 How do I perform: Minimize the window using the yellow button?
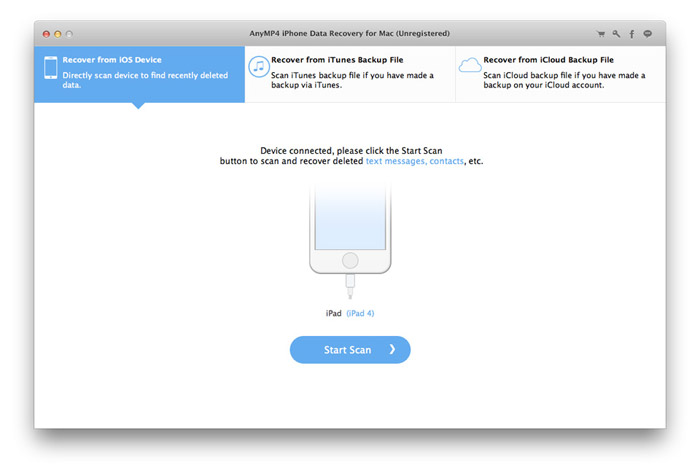pos(58,33)
